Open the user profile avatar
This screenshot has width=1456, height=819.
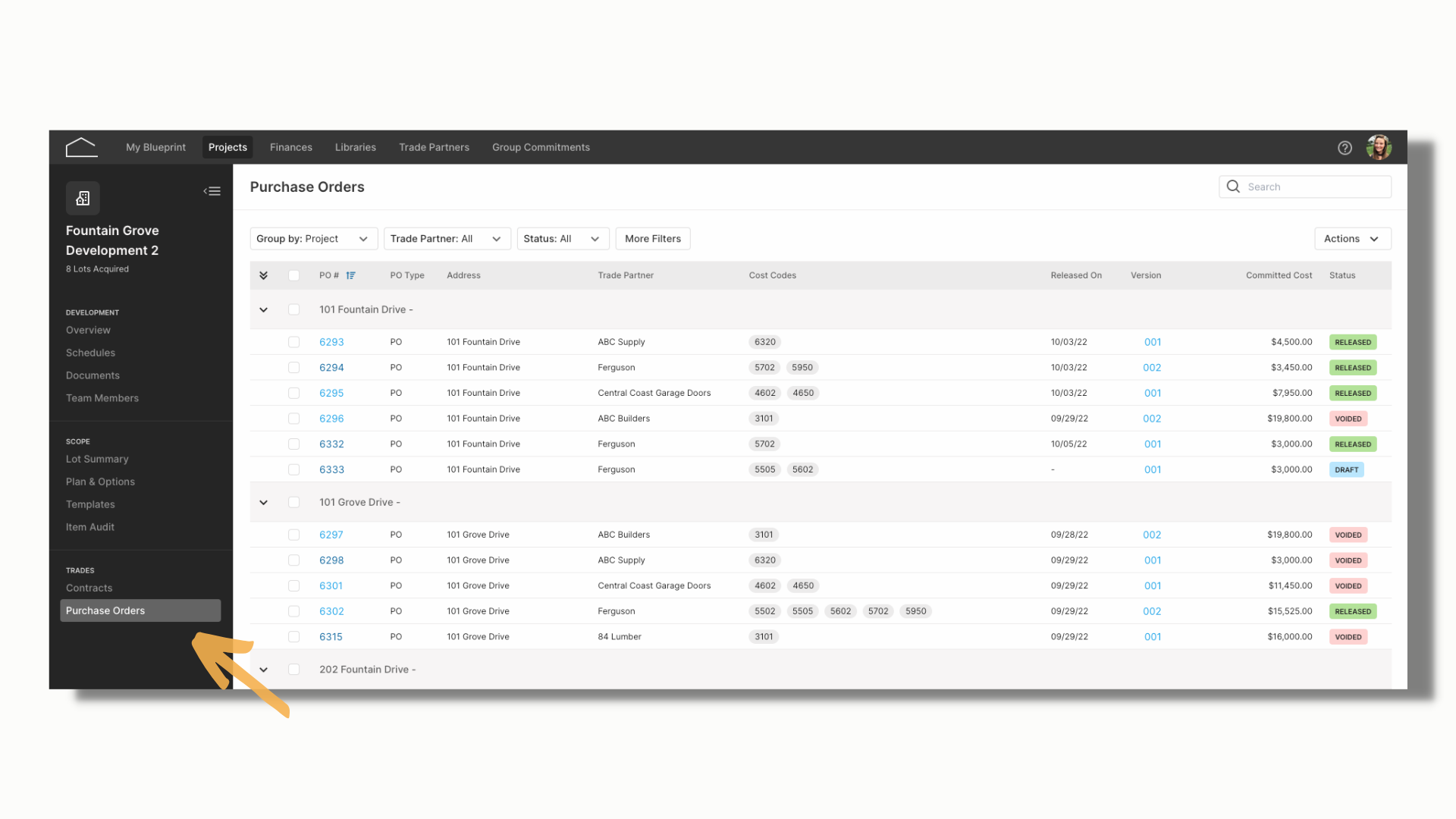pos(1379,147)
